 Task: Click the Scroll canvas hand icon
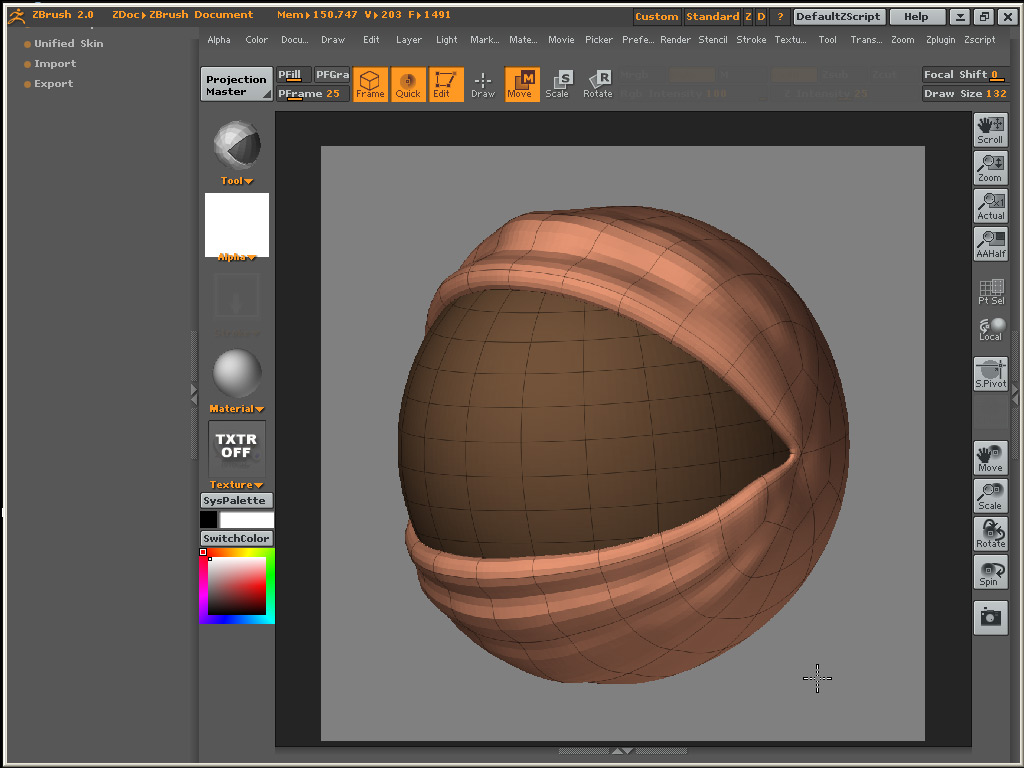(x=990, y=130)
